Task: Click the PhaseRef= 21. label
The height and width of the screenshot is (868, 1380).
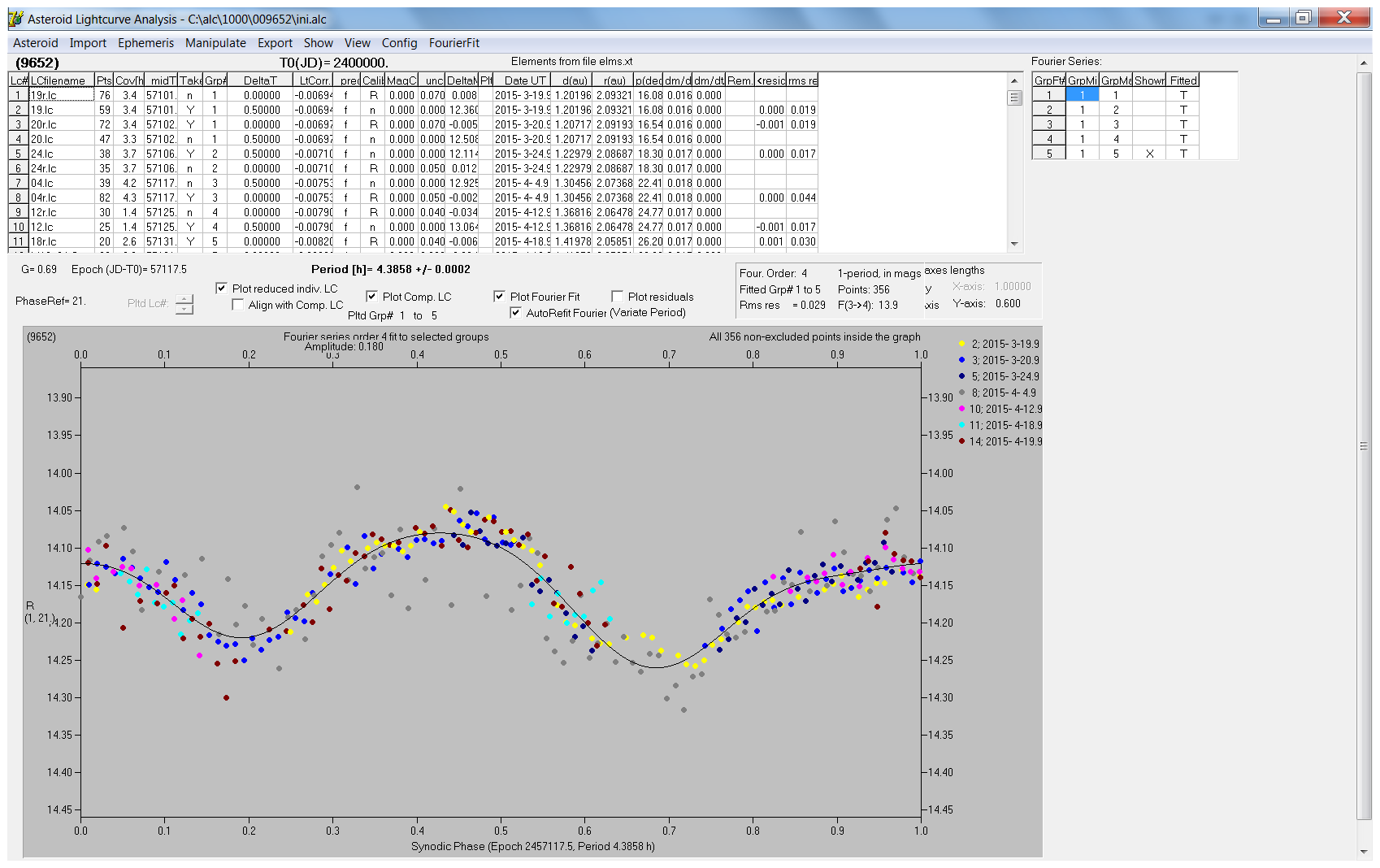Action: 50,301
